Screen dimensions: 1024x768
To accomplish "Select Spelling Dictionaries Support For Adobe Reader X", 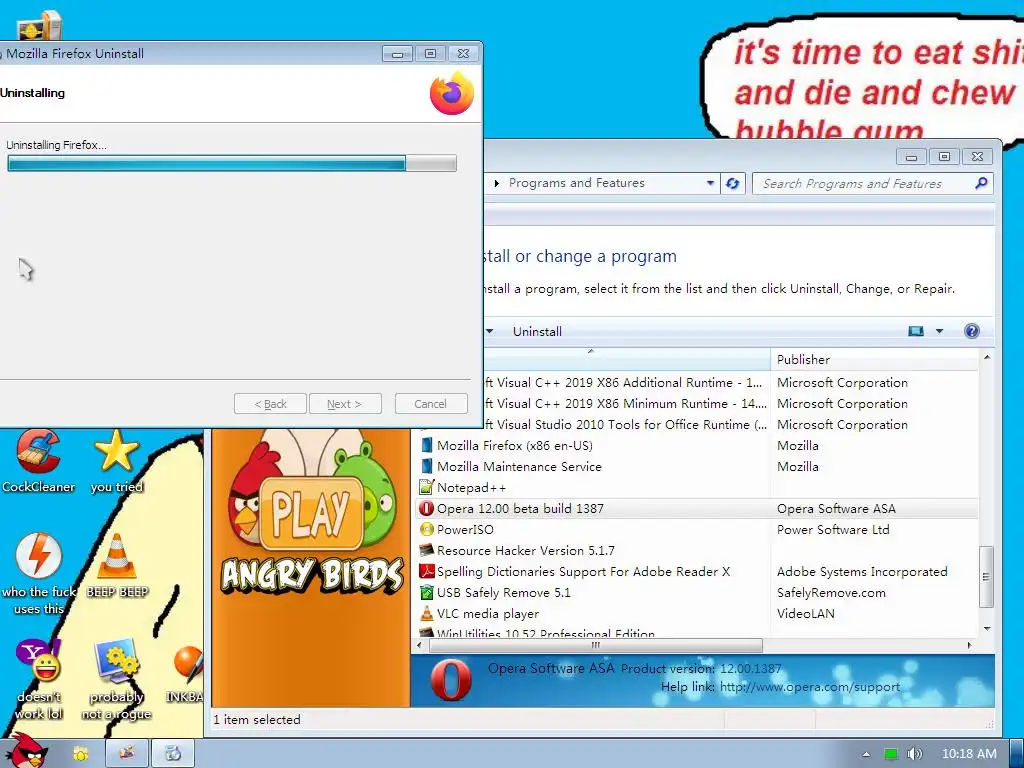I will click(697, 571).
